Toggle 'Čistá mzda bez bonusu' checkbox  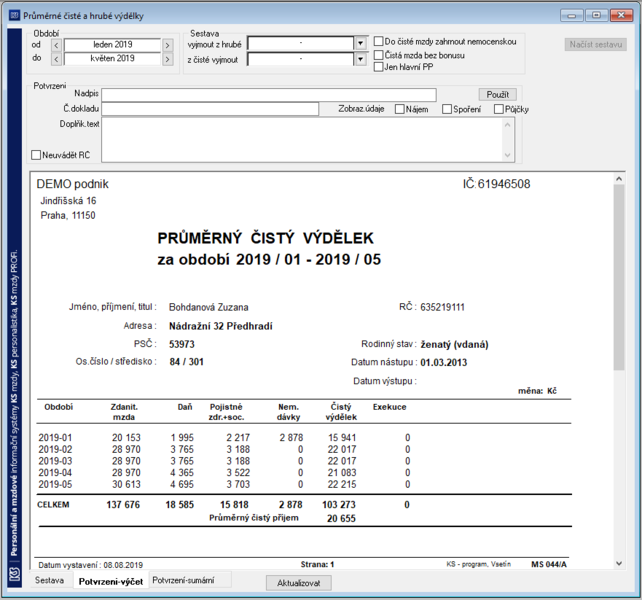pos(379,55)
